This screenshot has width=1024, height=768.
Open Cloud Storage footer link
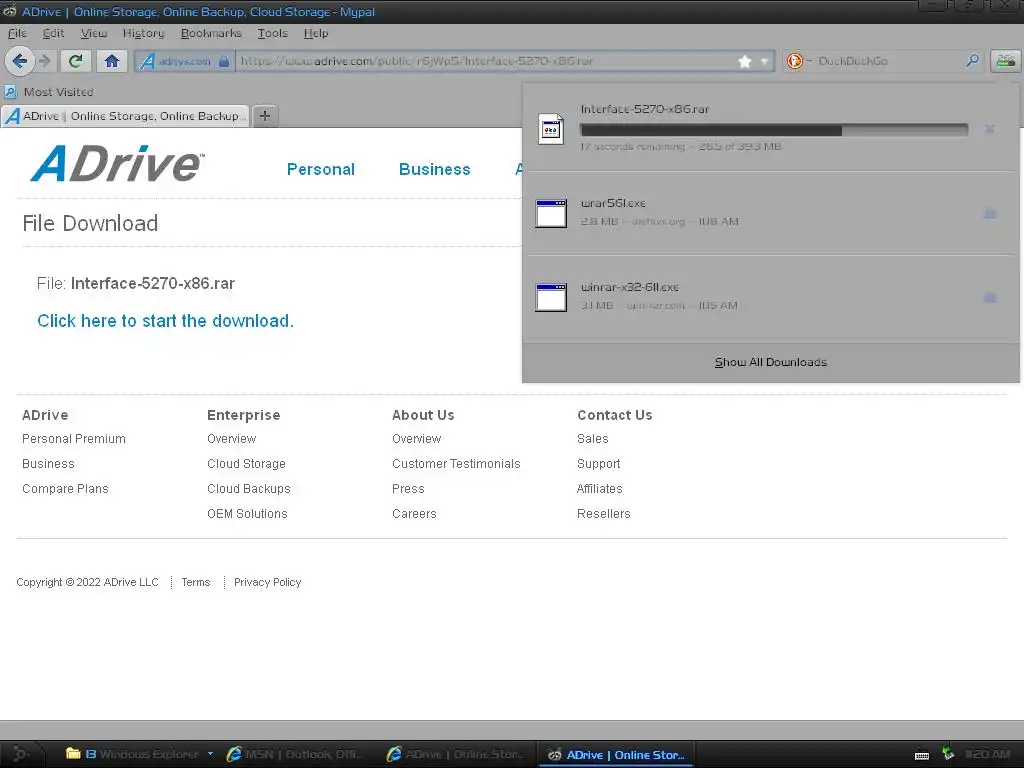246,464
